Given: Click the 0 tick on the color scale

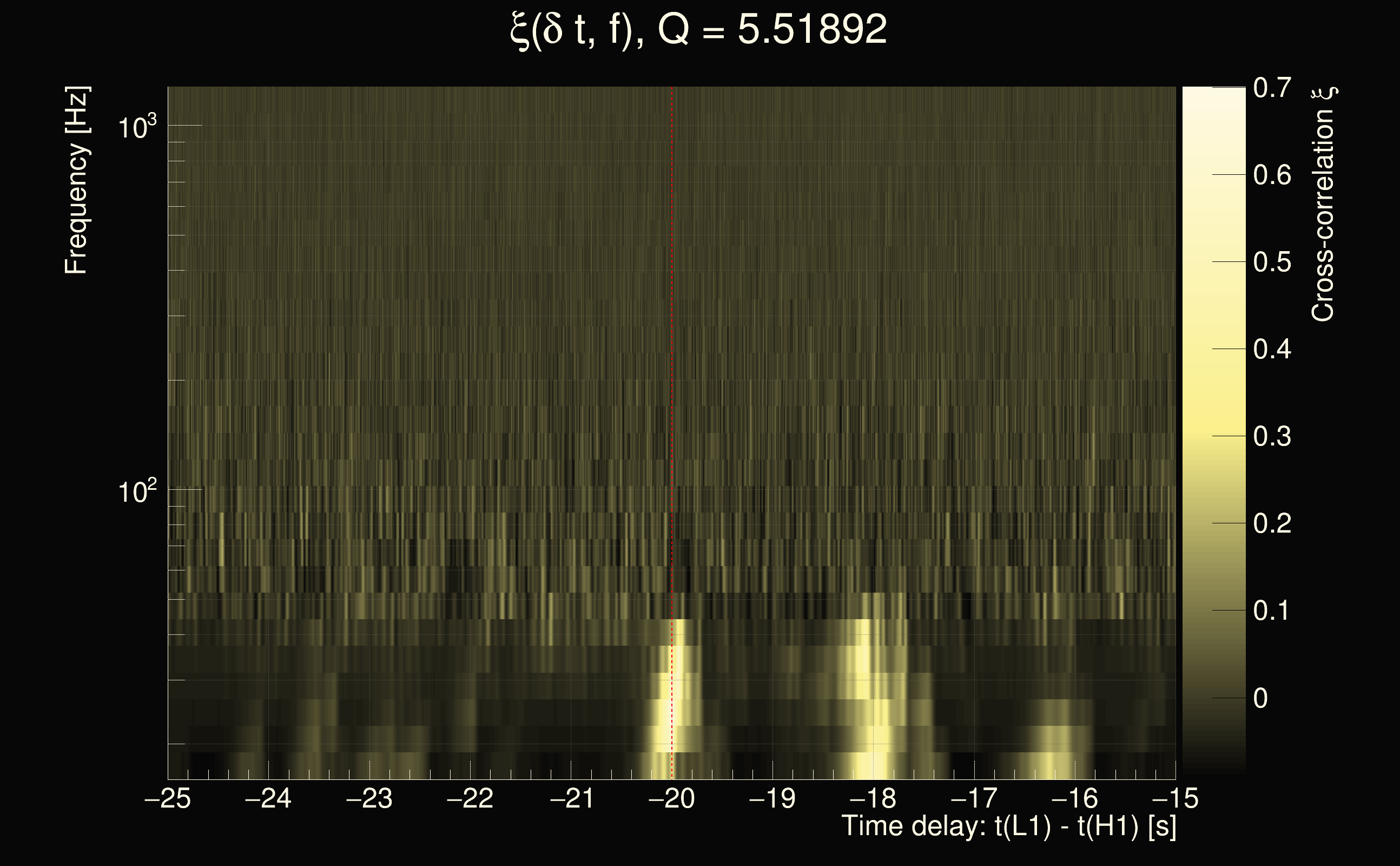Looking at the screenshot, I should pos(1261,698).
